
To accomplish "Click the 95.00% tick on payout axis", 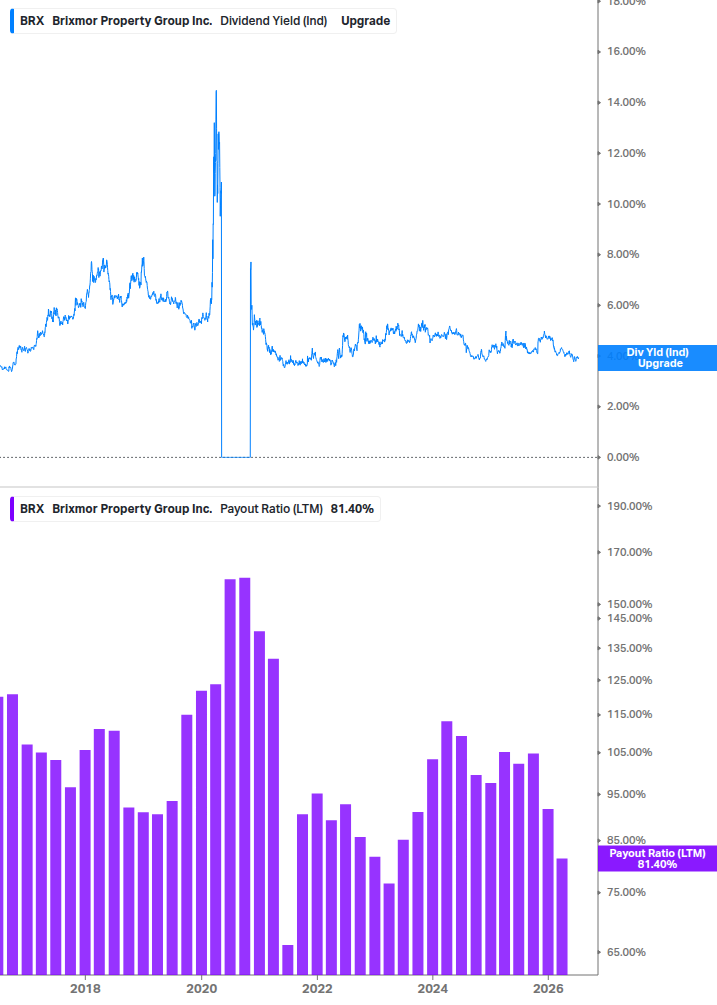I will click(626, 794).
